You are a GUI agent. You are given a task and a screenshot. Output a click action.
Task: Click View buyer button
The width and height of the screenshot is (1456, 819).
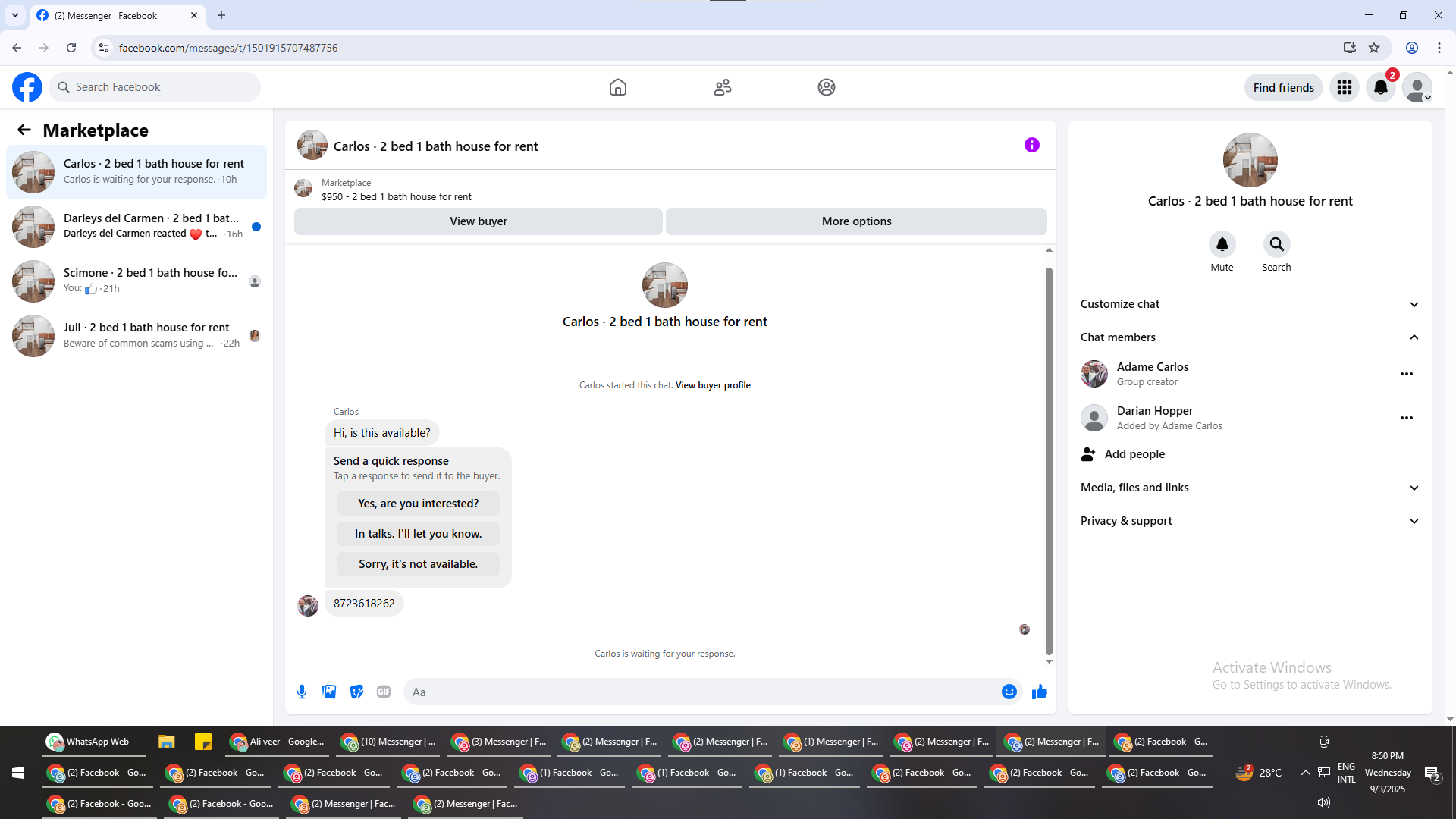(479, 221)
